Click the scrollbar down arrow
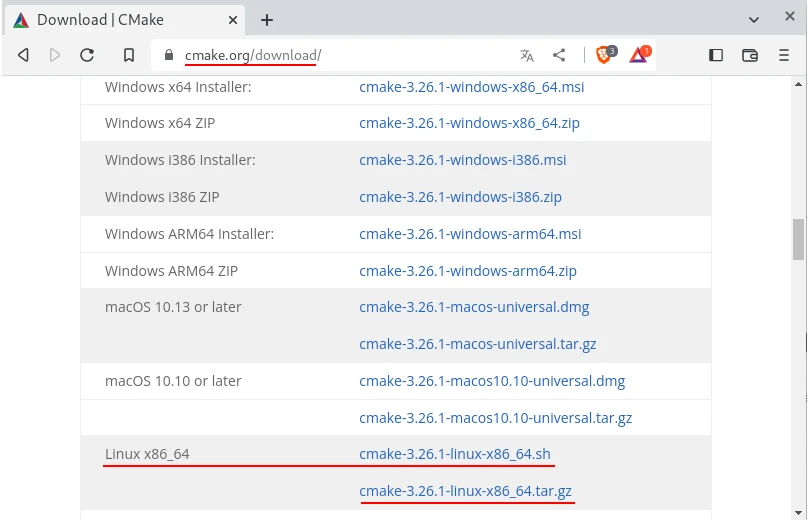This screenshot has height=528, width=812. coord(798,513)
